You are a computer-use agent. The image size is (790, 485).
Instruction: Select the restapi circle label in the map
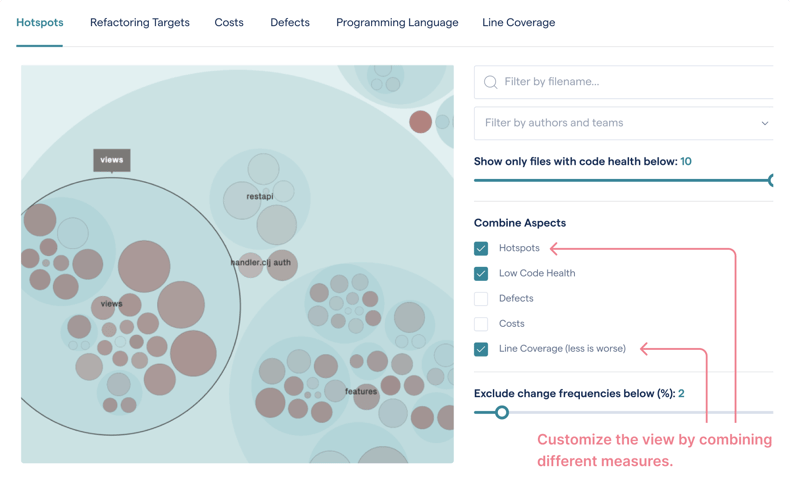coord(259,196)
